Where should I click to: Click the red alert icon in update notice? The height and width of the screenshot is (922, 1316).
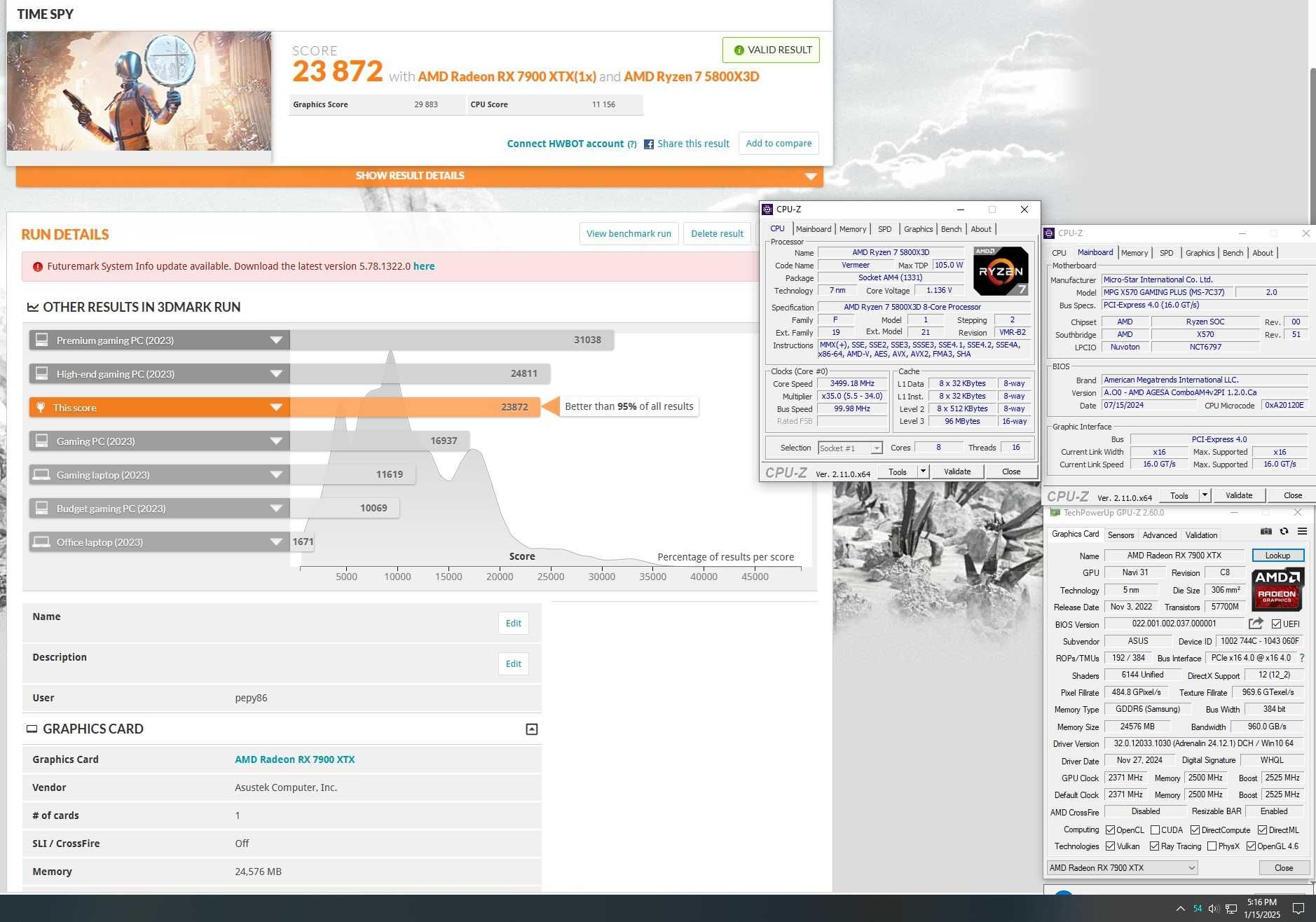[38, 267]
